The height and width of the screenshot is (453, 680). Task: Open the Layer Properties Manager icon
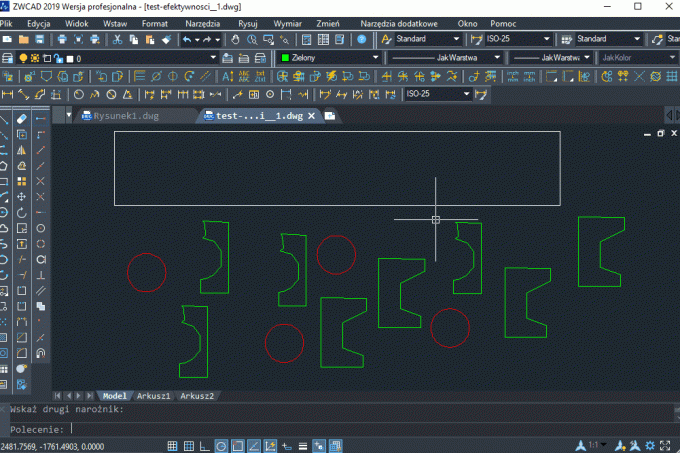[7, 58]
